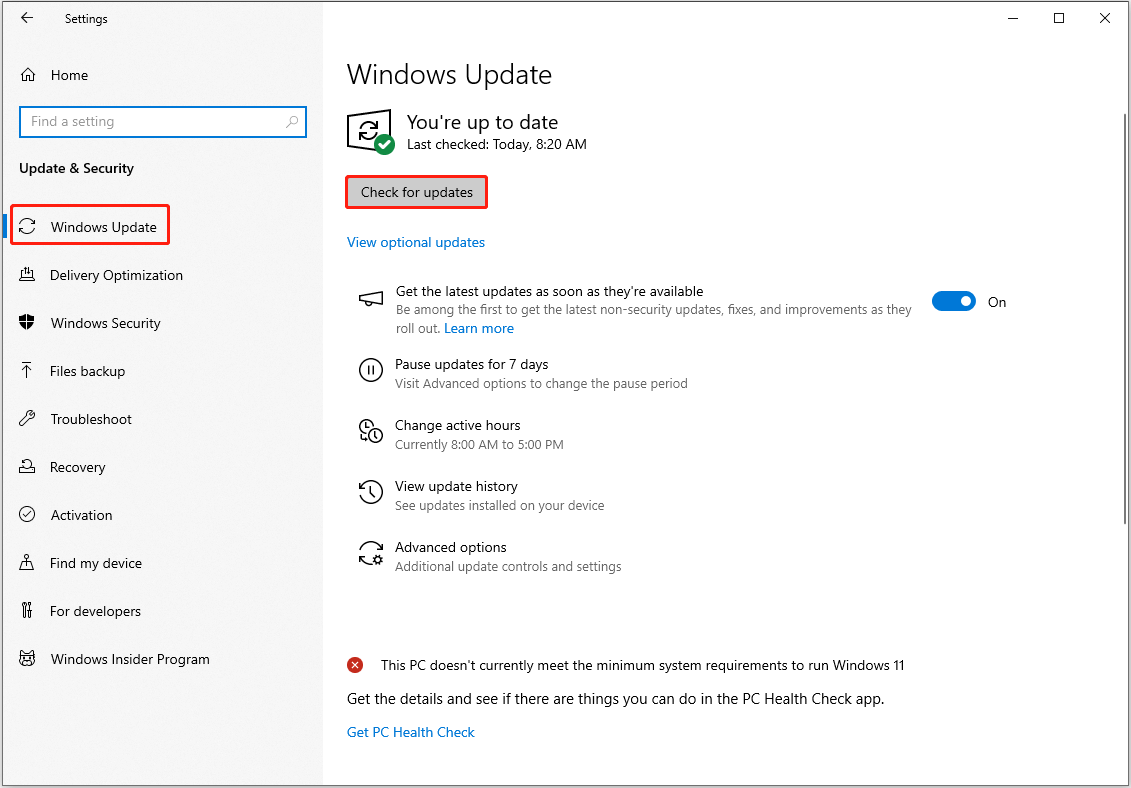The width and height of the screenshot is (1131, 788).
Task: Click the Delivery Optimization icon
Action: point(27,275)
